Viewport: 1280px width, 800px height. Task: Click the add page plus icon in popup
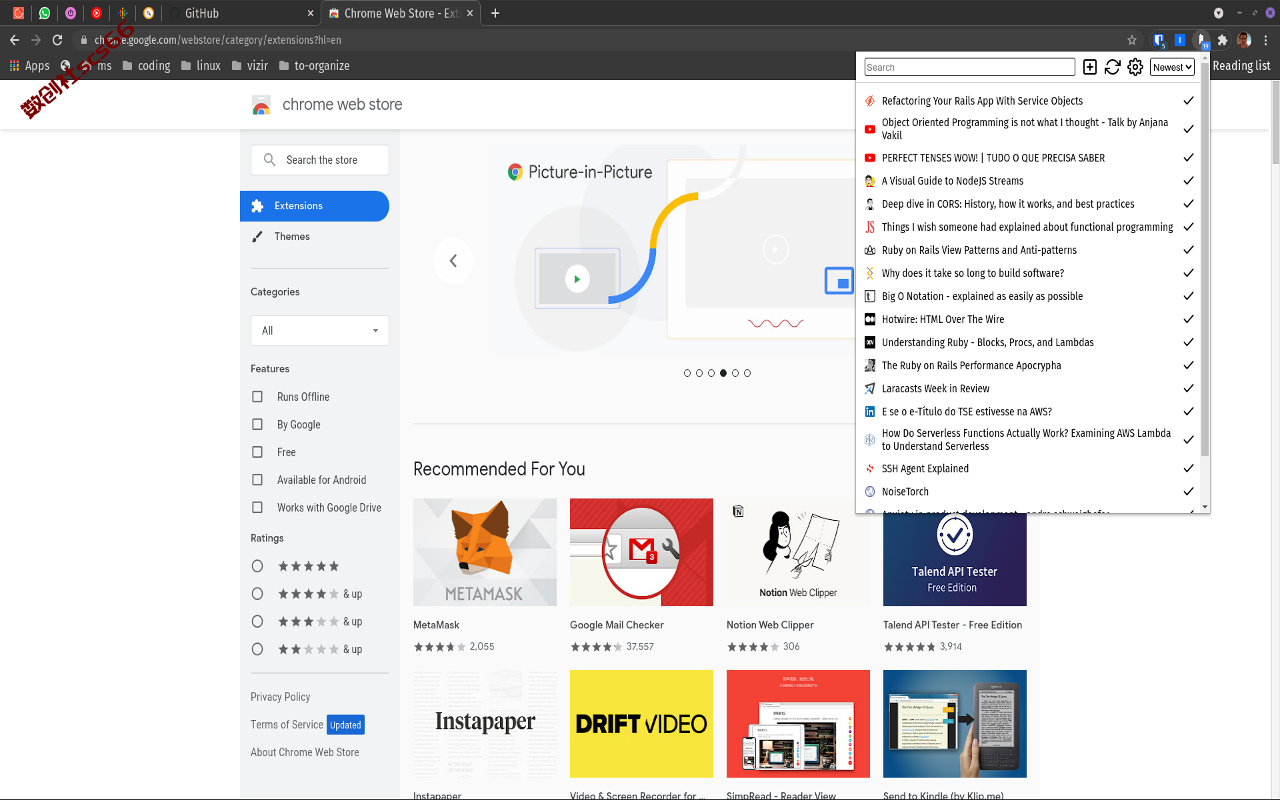point(1090,67)
